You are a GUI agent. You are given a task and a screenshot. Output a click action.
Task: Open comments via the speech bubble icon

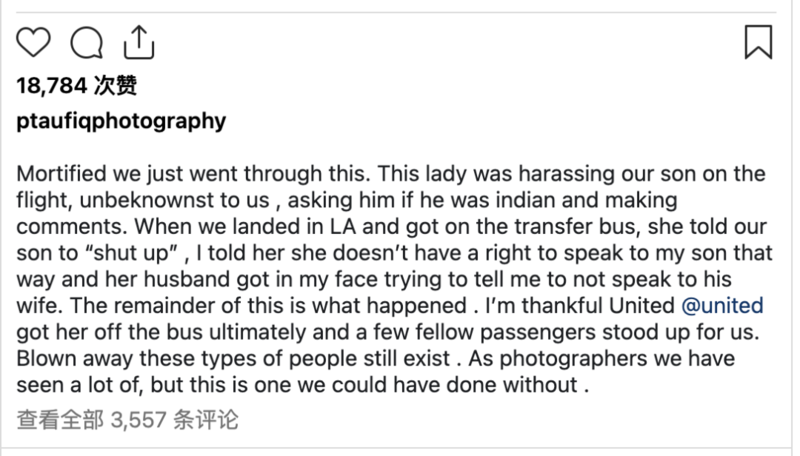tap(87, 42)
